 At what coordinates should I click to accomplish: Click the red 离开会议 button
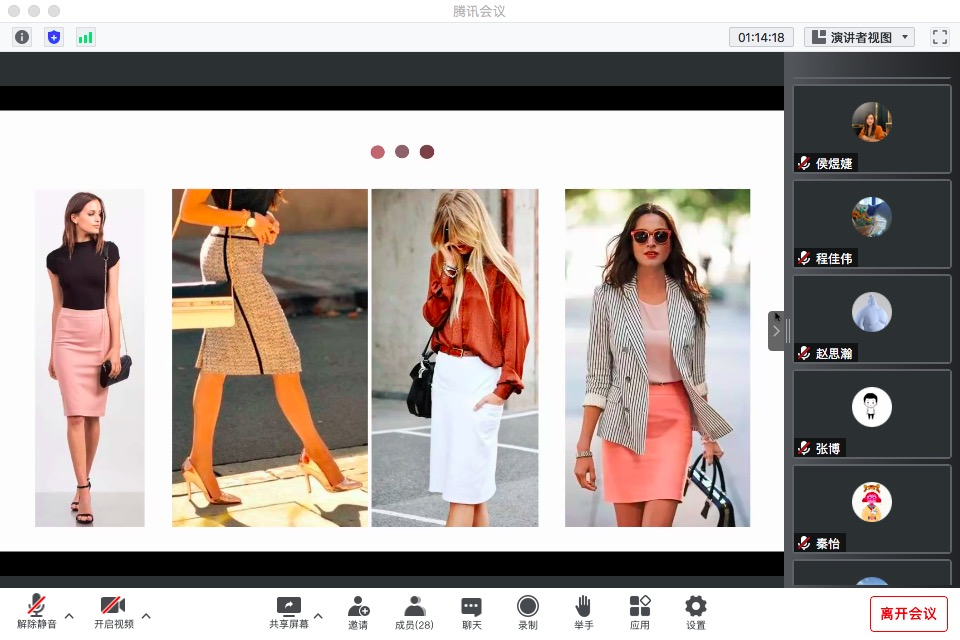point(908,613)
